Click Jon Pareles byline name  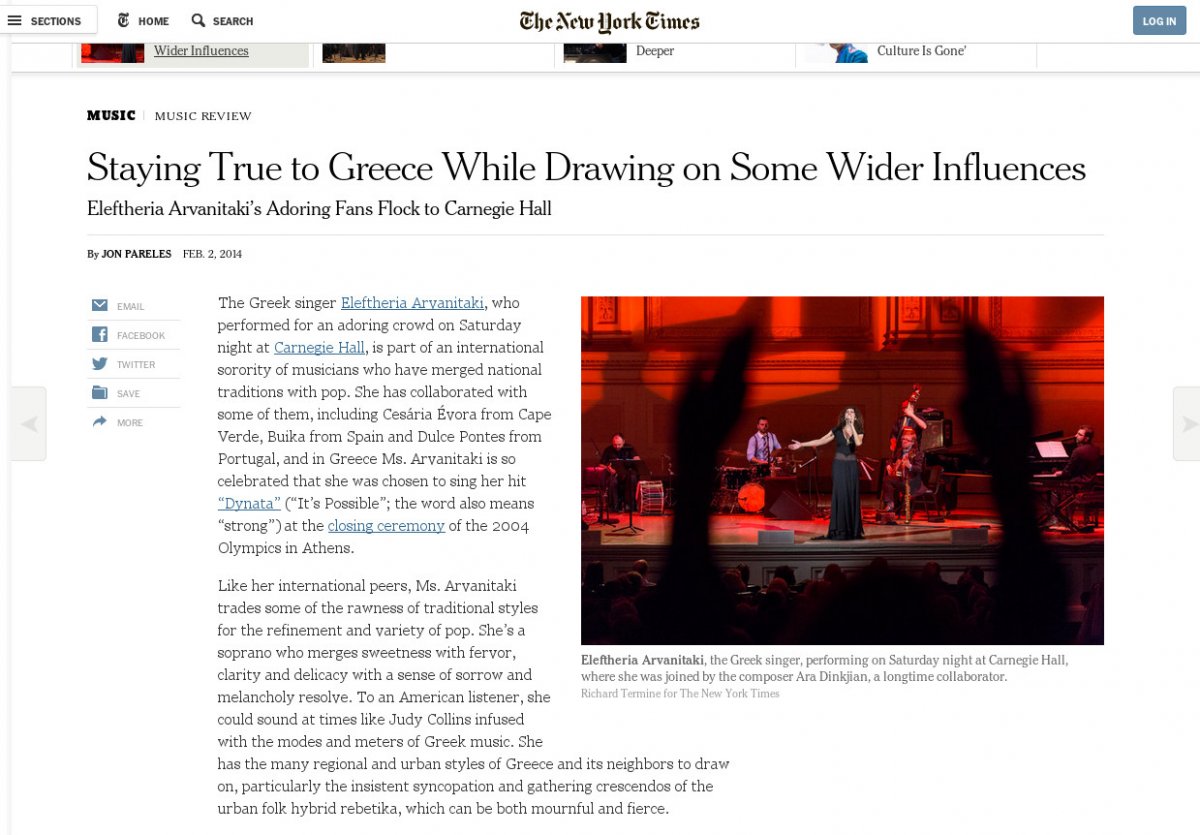pos(136,254)
